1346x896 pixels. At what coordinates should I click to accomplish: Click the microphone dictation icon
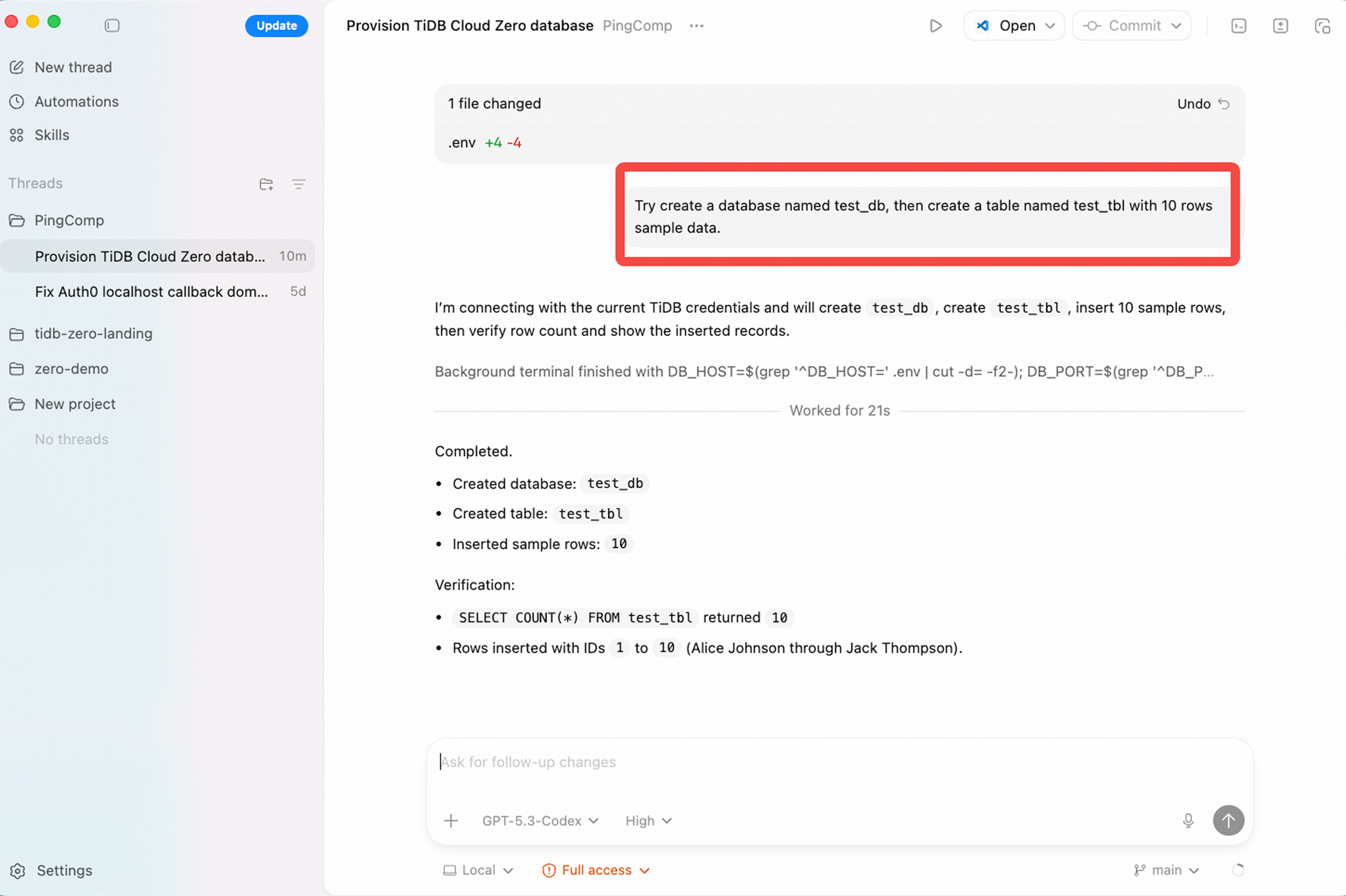[x=1188, y=821]
